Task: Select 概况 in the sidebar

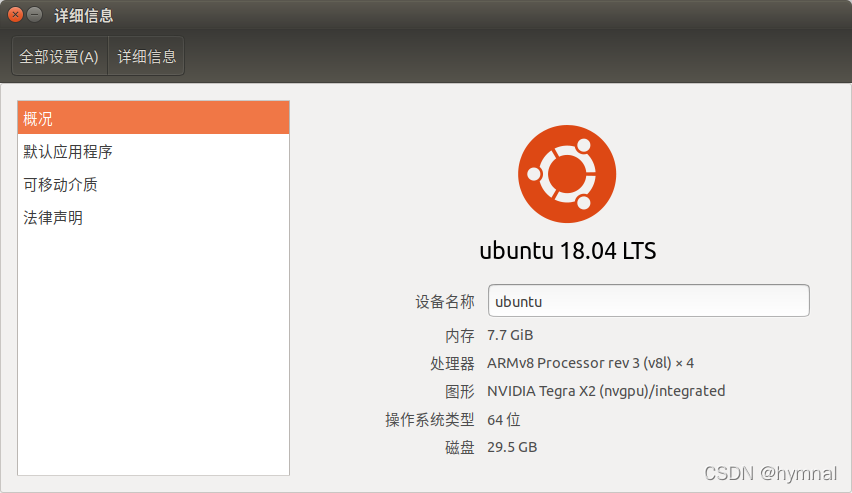Action: click(153, 118)
